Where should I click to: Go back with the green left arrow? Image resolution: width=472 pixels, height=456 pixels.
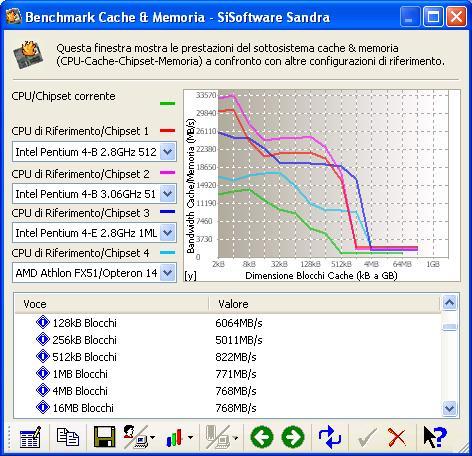point(262,437)
